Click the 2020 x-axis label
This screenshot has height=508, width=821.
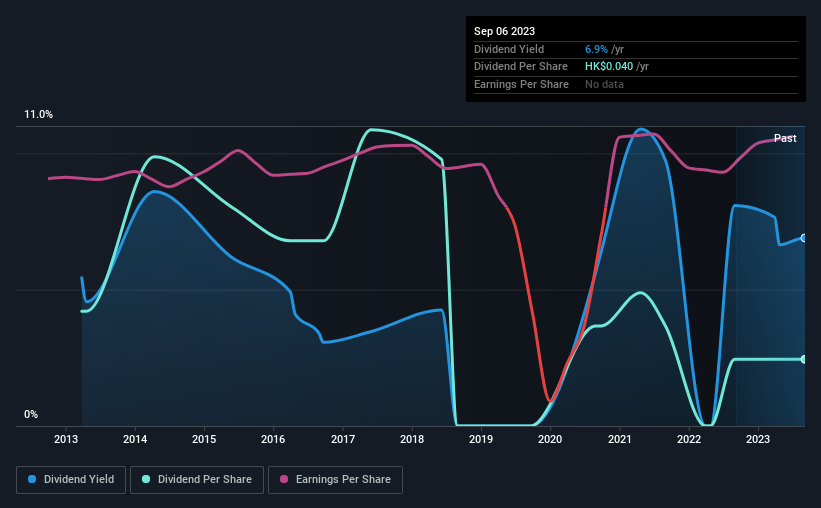(x=550, y=439)
